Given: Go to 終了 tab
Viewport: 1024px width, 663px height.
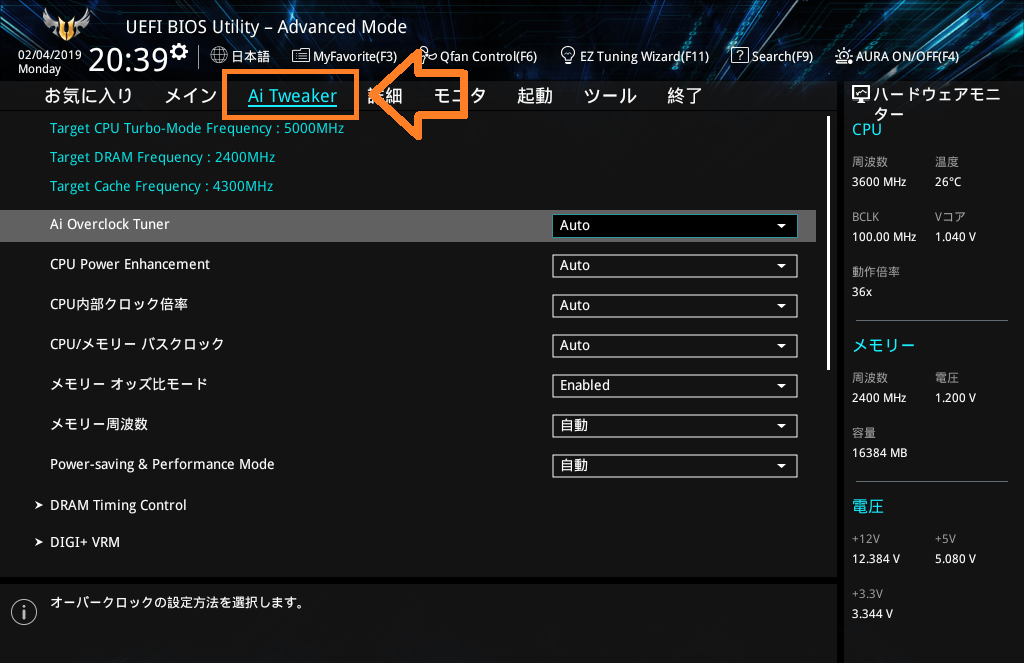Looking at the screenshot, I should [684, 95].
